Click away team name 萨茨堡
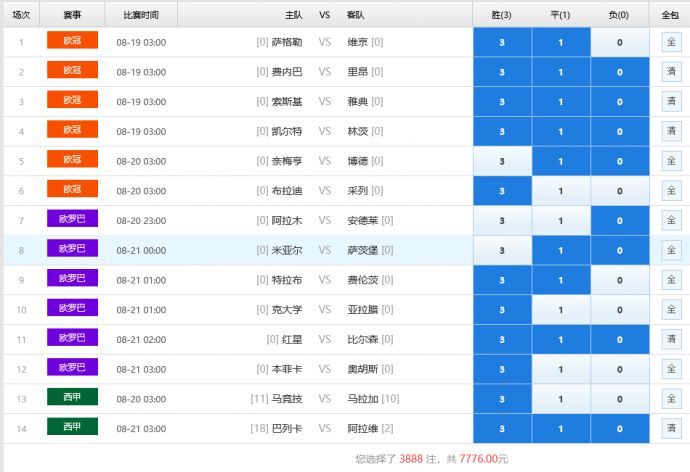Screen dimensions: 690x472 tap(363, 250)
